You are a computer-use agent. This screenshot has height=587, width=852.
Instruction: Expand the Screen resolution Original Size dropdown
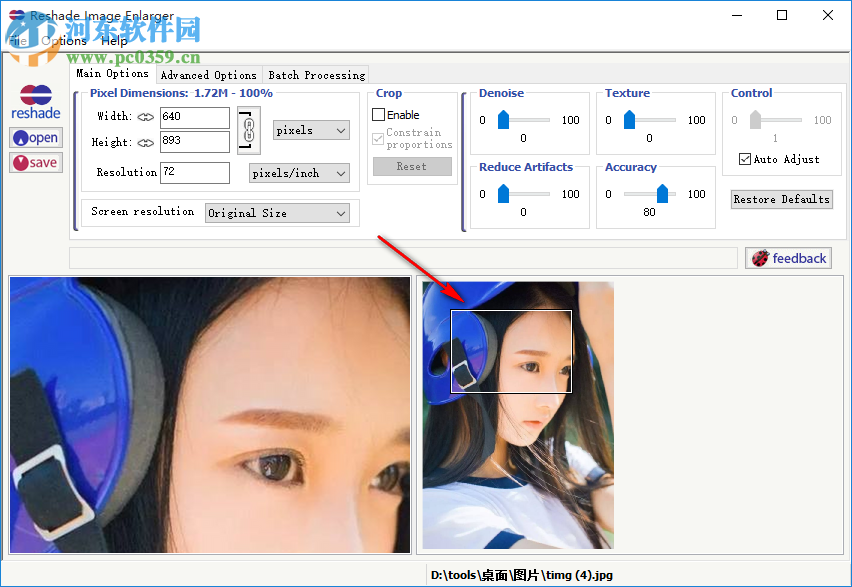[278, 212]
